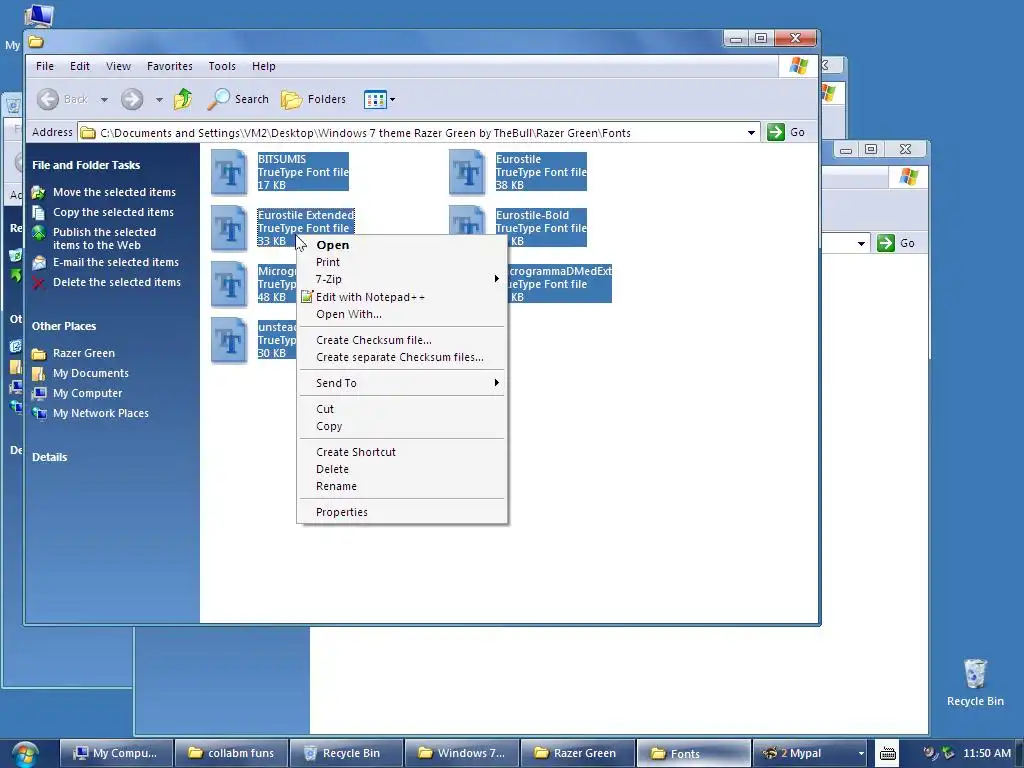Click the Windows Start orb
Viewport: 1024px width, 768px height.
pos(25,754)
